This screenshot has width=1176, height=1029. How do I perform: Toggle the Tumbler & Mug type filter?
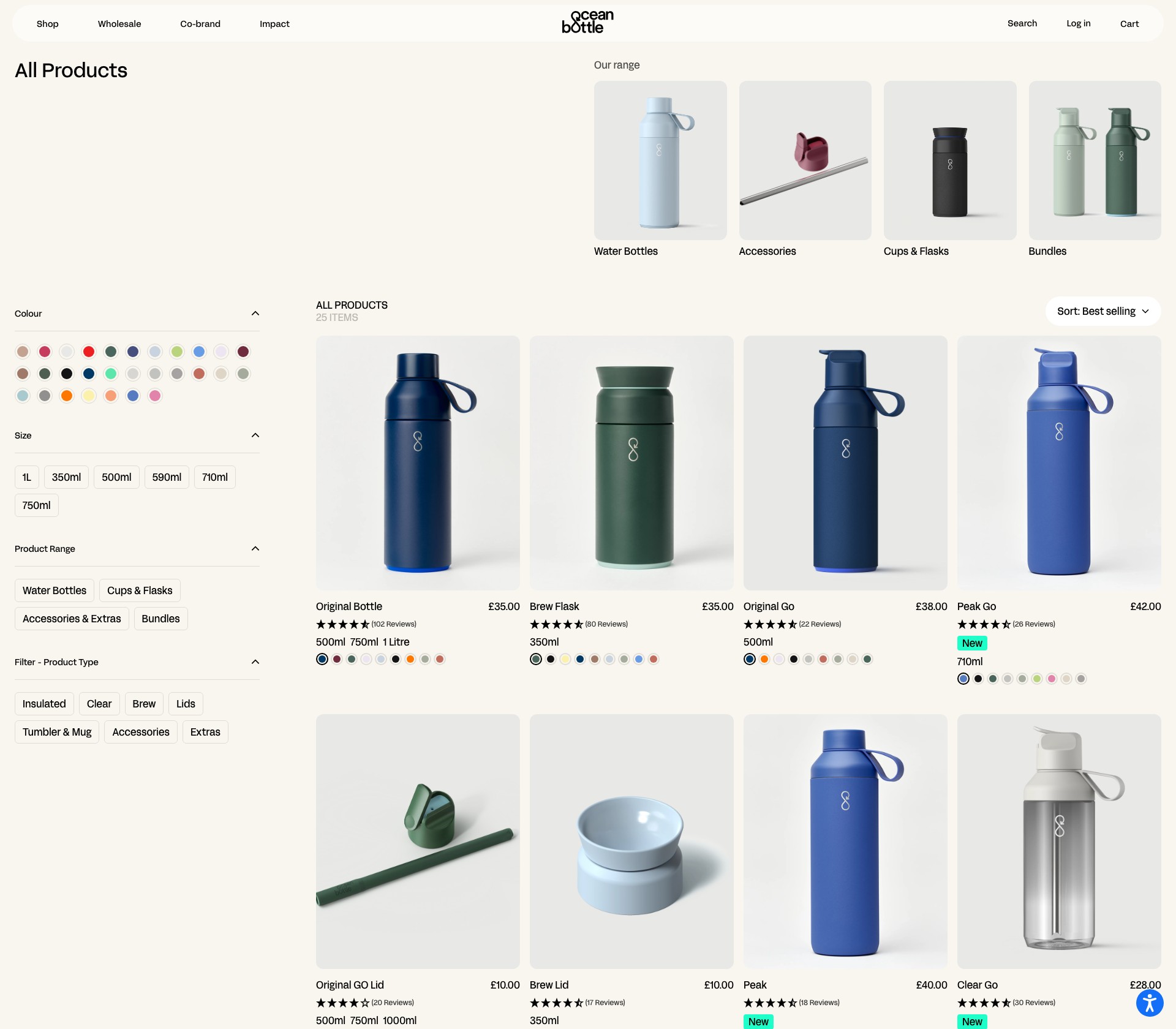[x=57, y=732]
